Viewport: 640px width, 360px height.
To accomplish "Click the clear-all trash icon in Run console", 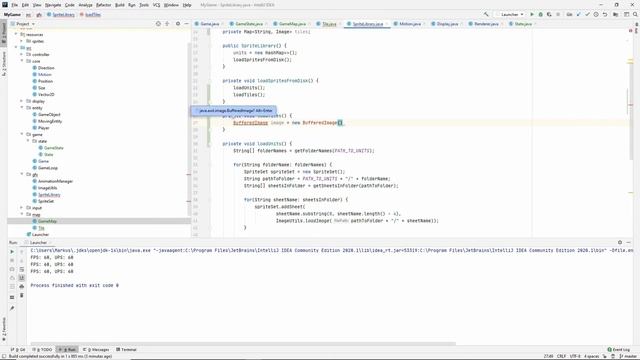I will tap(22, 295).
